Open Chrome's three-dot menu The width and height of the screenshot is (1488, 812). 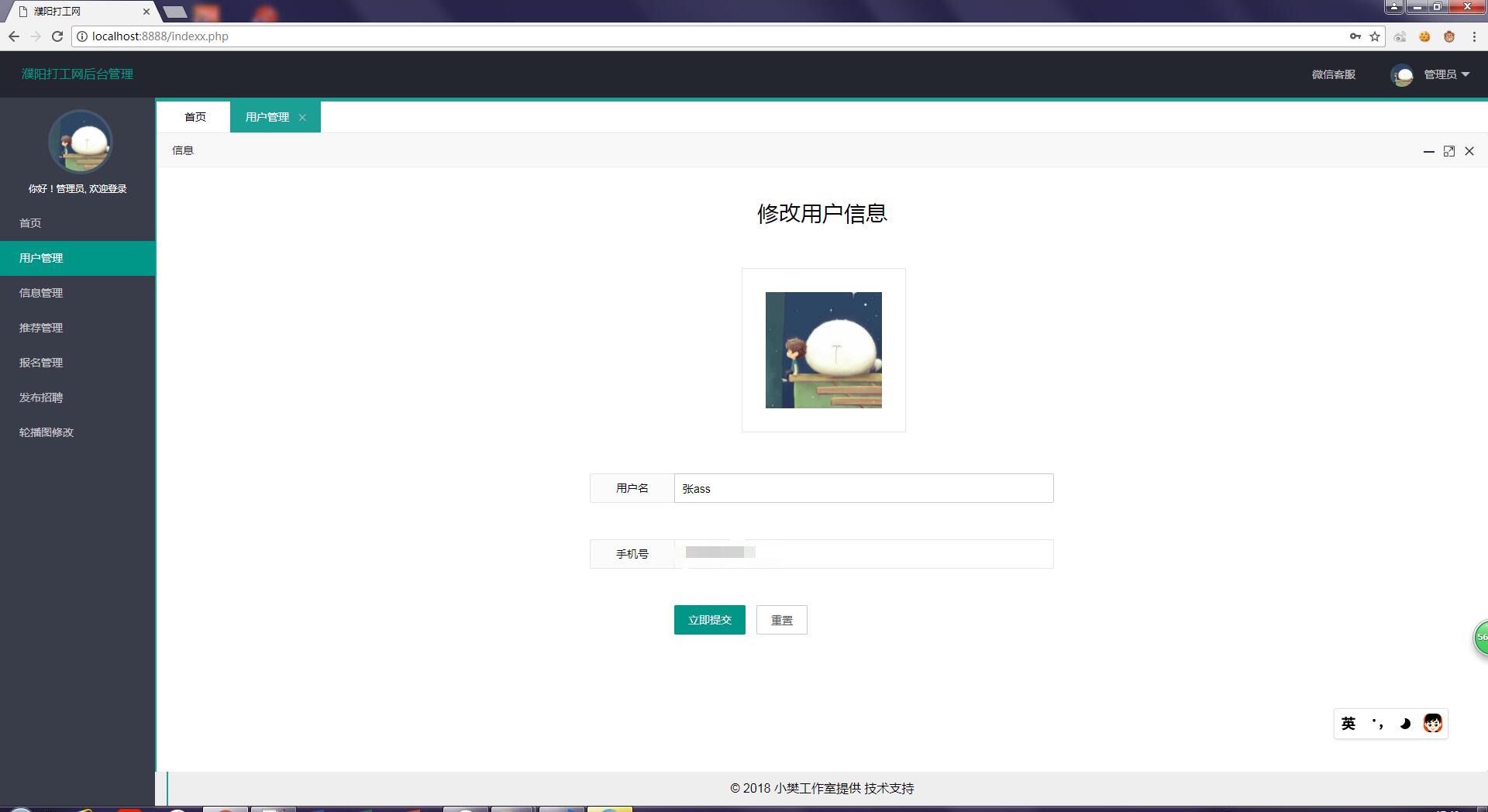click(1475, 36)
